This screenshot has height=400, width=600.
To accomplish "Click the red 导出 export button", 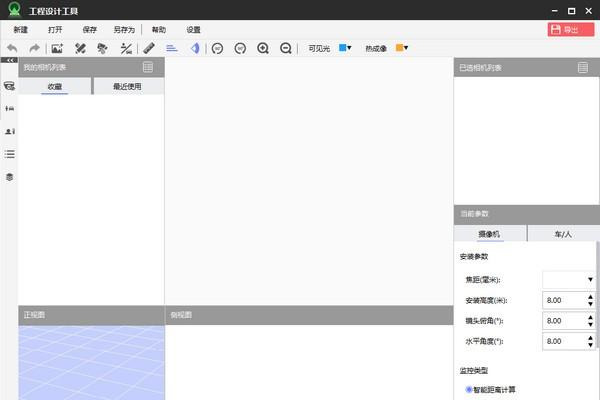I will [x=571, y=29].
